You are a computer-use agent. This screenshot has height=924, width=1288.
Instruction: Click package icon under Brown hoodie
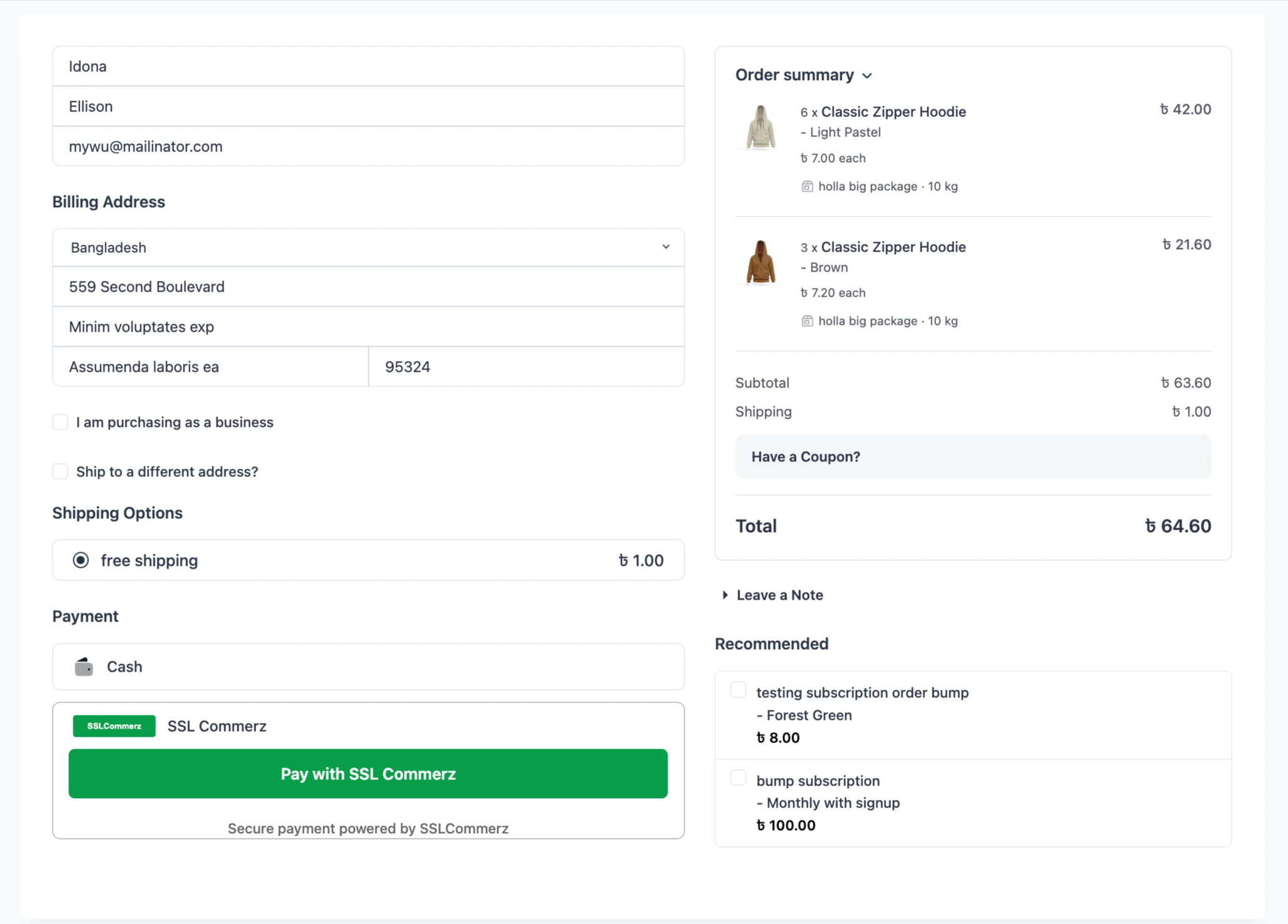pyautogui.click(x=807, y=321)
